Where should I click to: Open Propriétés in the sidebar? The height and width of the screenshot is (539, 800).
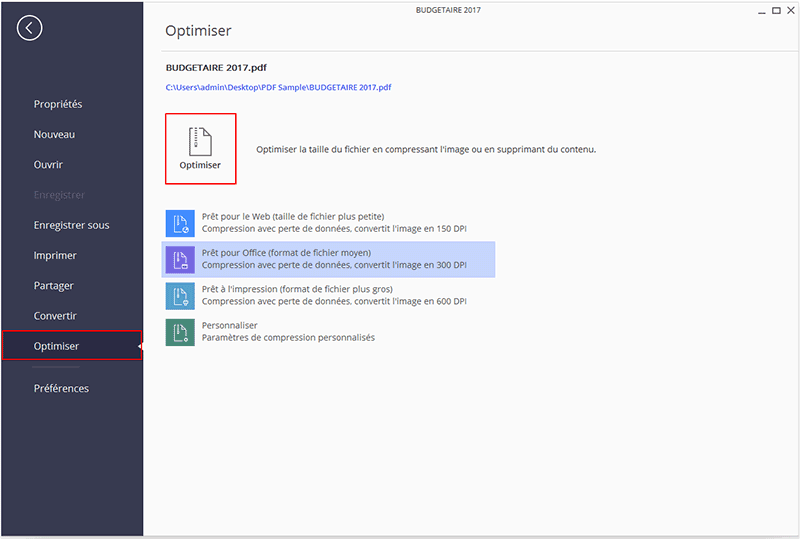[x=58, y=104]
